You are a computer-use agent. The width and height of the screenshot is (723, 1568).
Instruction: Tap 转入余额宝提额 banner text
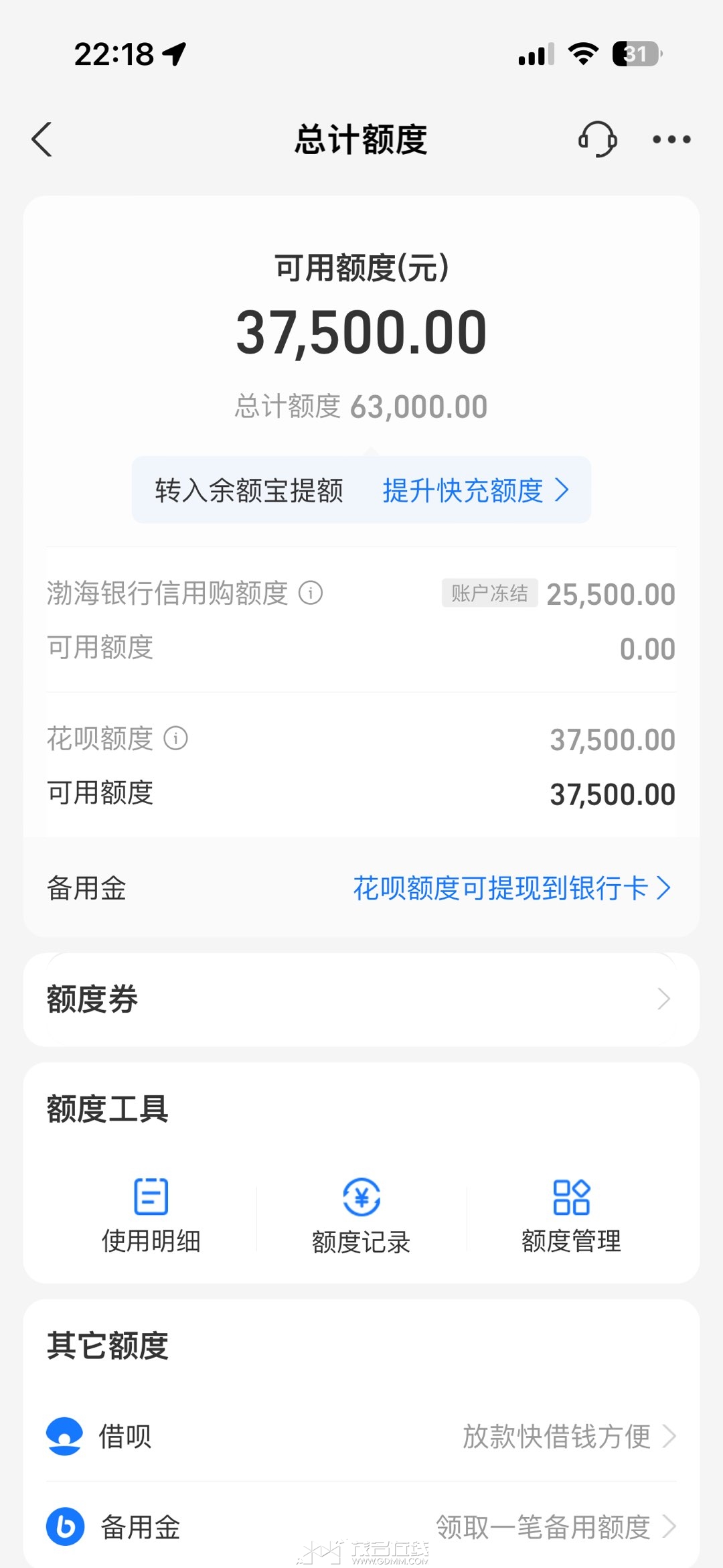pos(249,490)
